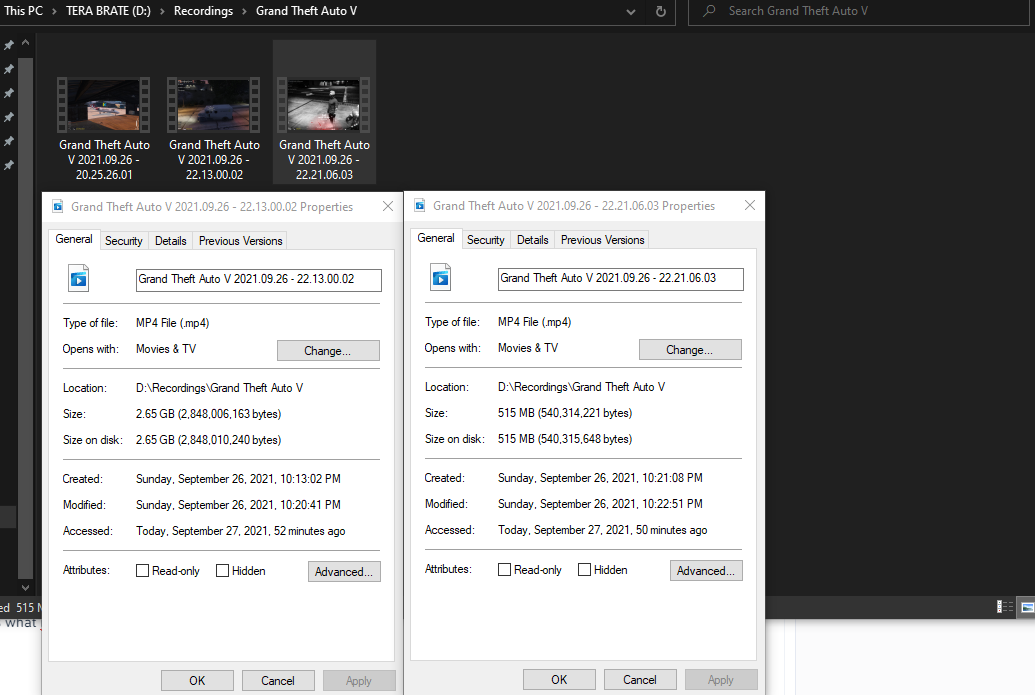The height and width of the screenshot is (695, 1035).
Task: Click Grand Theft Auto V breadcrumb
Action: 306,11
